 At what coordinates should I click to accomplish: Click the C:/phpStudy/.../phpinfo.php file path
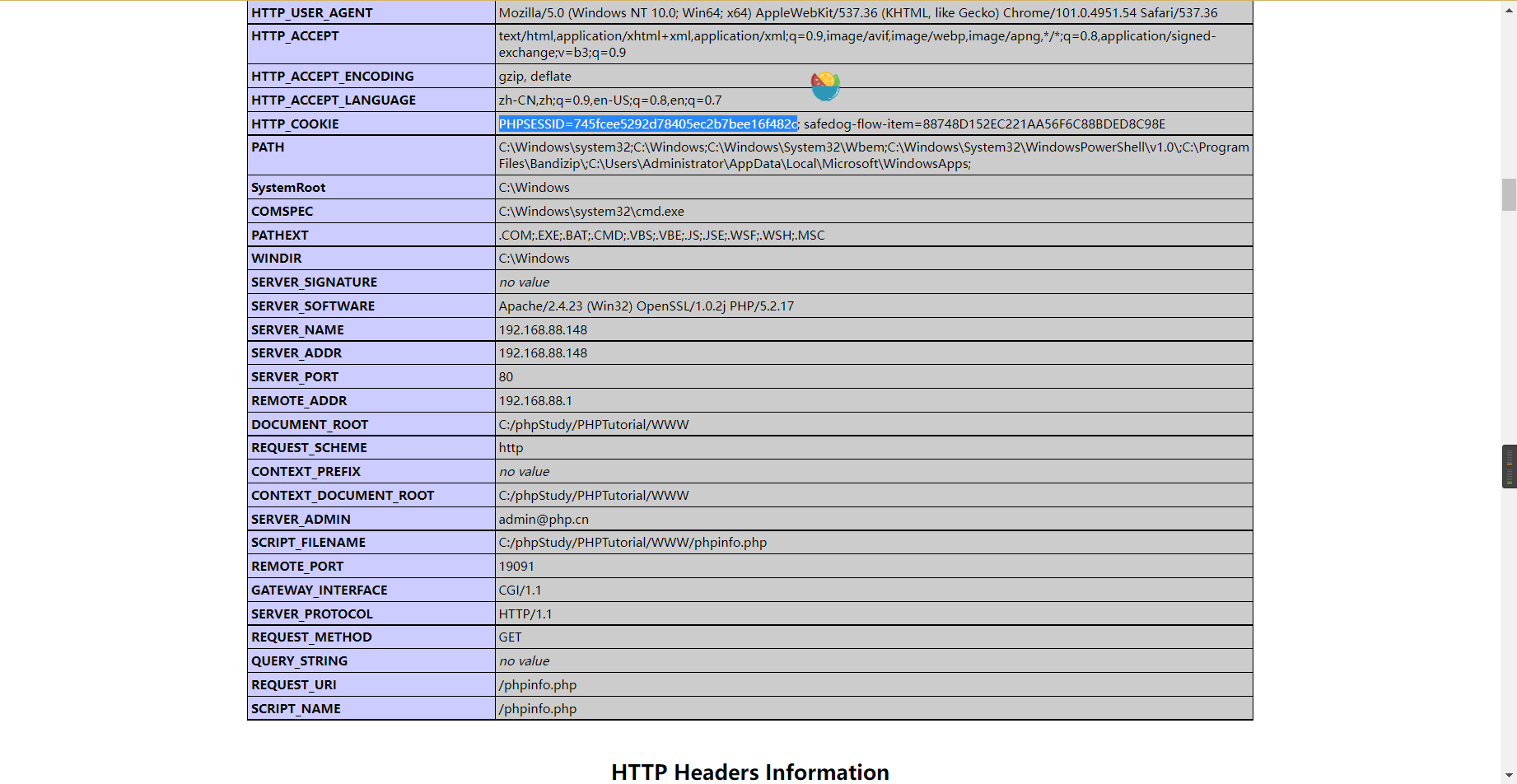(x=632, y=542)
